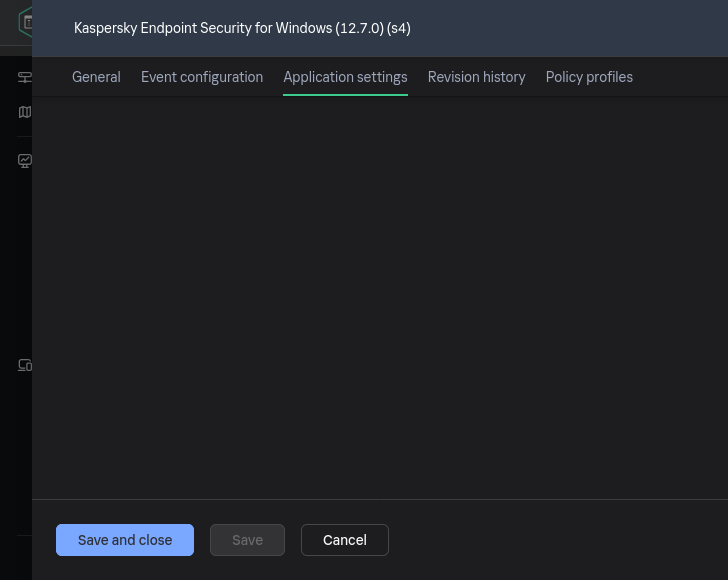Click the greyed-out Save button
This screenshot has height=580, width=728.
pyautogui.click(x=247, y=540)
